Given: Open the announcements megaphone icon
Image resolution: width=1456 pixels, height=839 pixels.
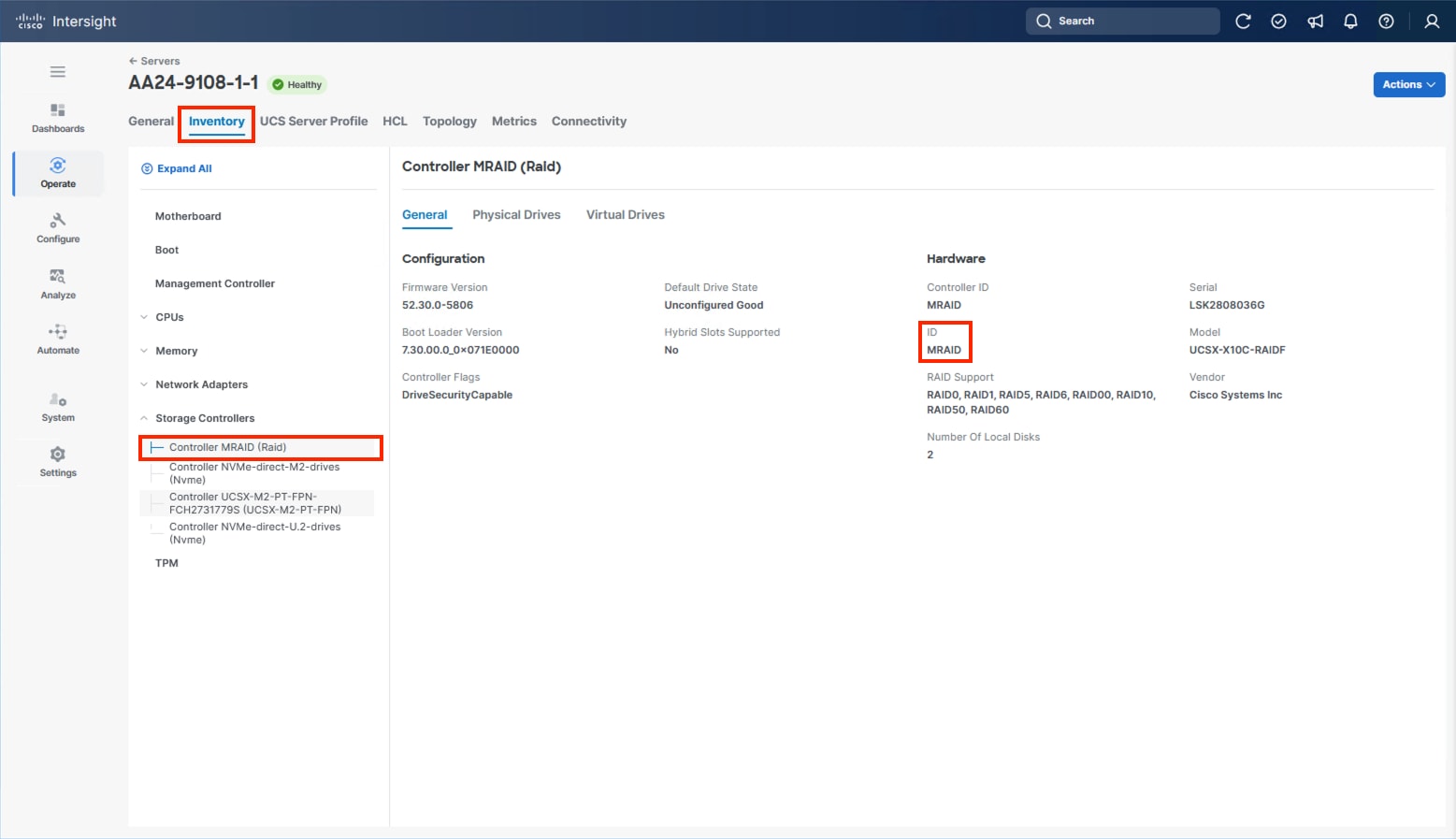Looking at the screenshot, I should click(1315, 21).
